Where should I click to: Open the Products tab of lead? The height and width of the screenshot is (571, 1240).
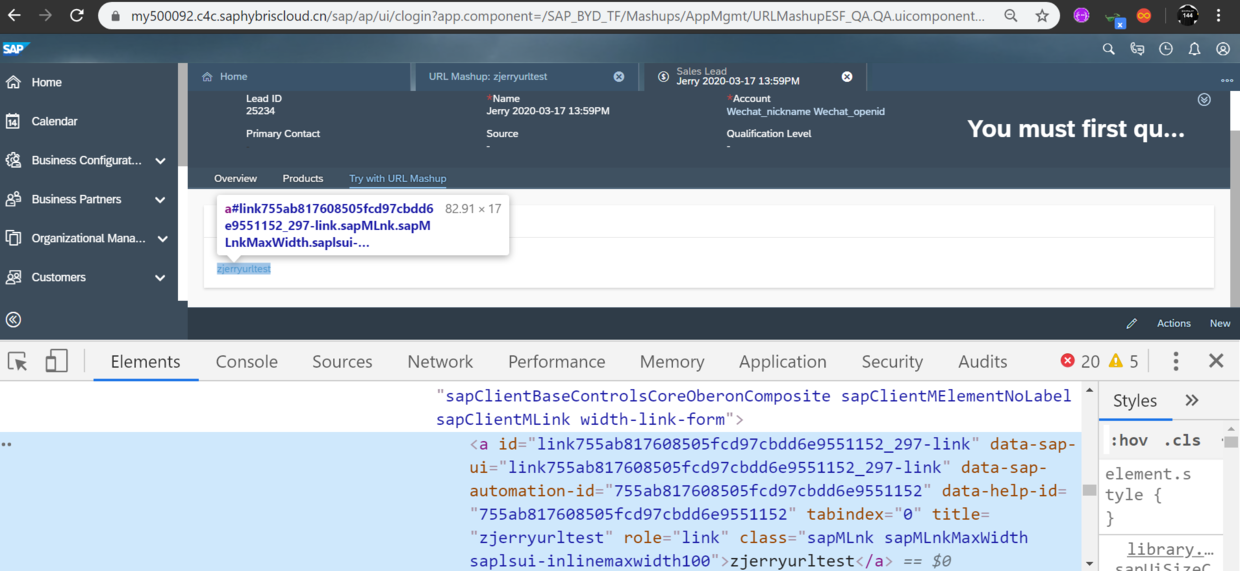(303, 179)
